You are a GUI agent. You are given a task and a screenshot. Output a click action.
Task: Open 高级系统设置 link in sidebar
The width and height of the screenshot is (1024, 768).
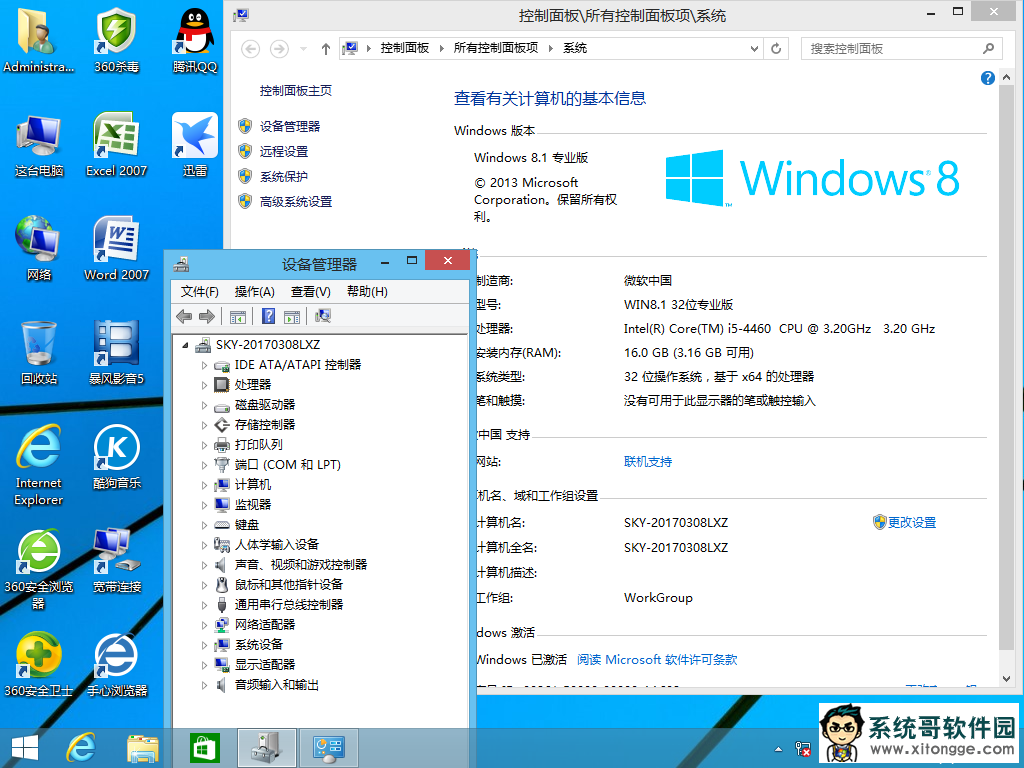tap(296, 201)
